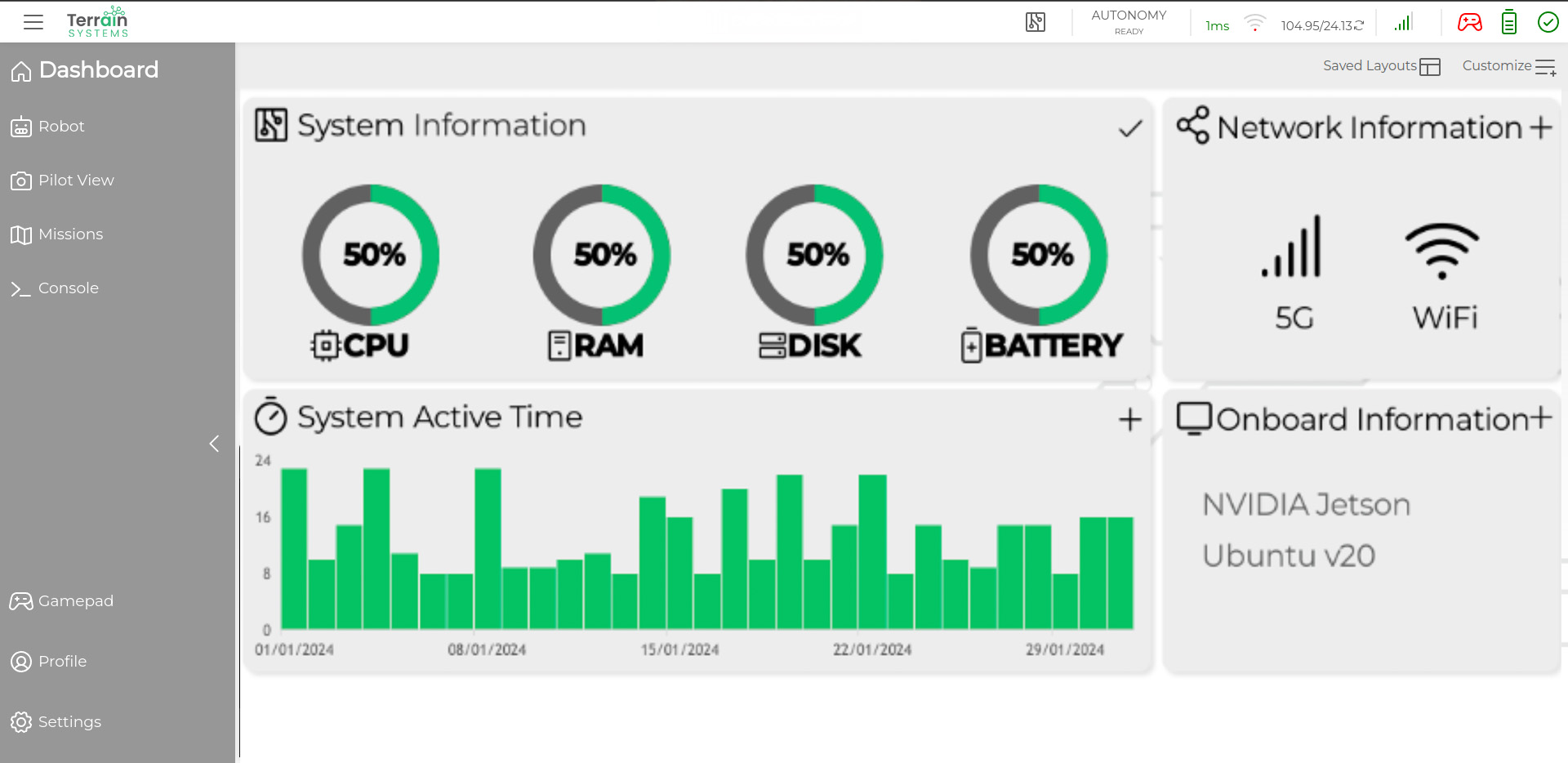This screenshot has width=1568, height=763.
Task: Click the CPU usage gauge
Action: tap(371, 255)
